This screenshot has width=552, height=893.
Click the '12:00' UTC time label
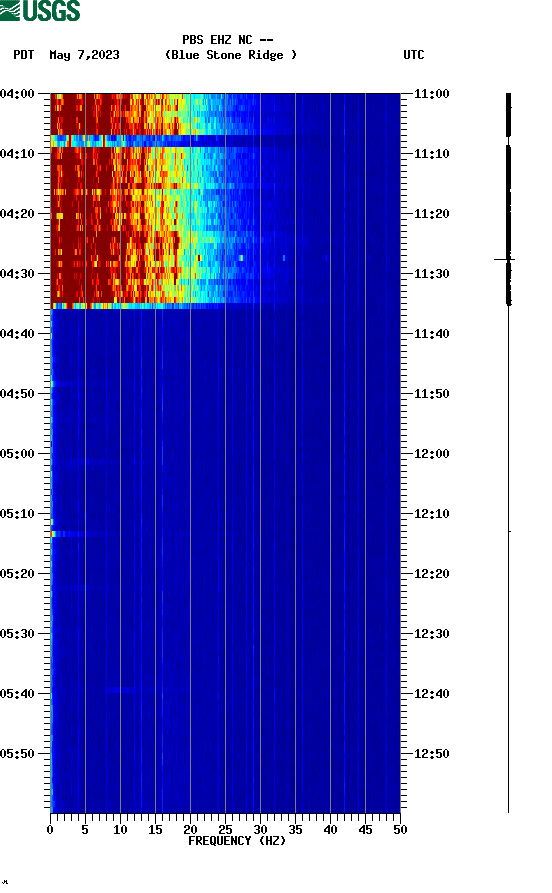(432, 454)
